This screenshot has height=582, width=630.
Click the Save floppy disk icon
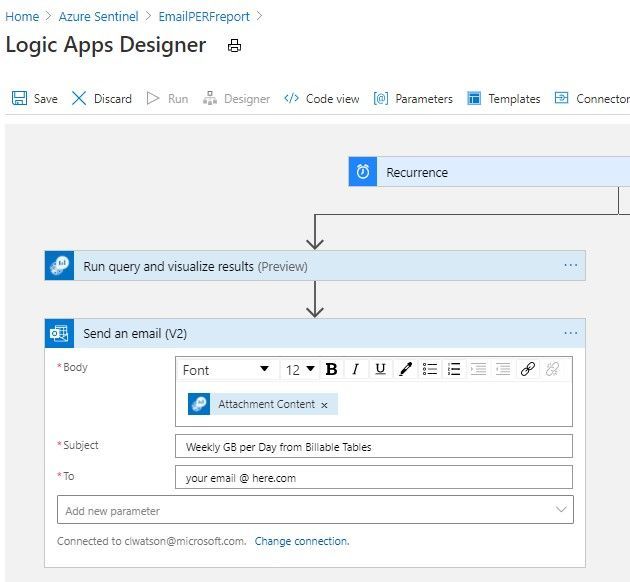[x=19, y=98]
